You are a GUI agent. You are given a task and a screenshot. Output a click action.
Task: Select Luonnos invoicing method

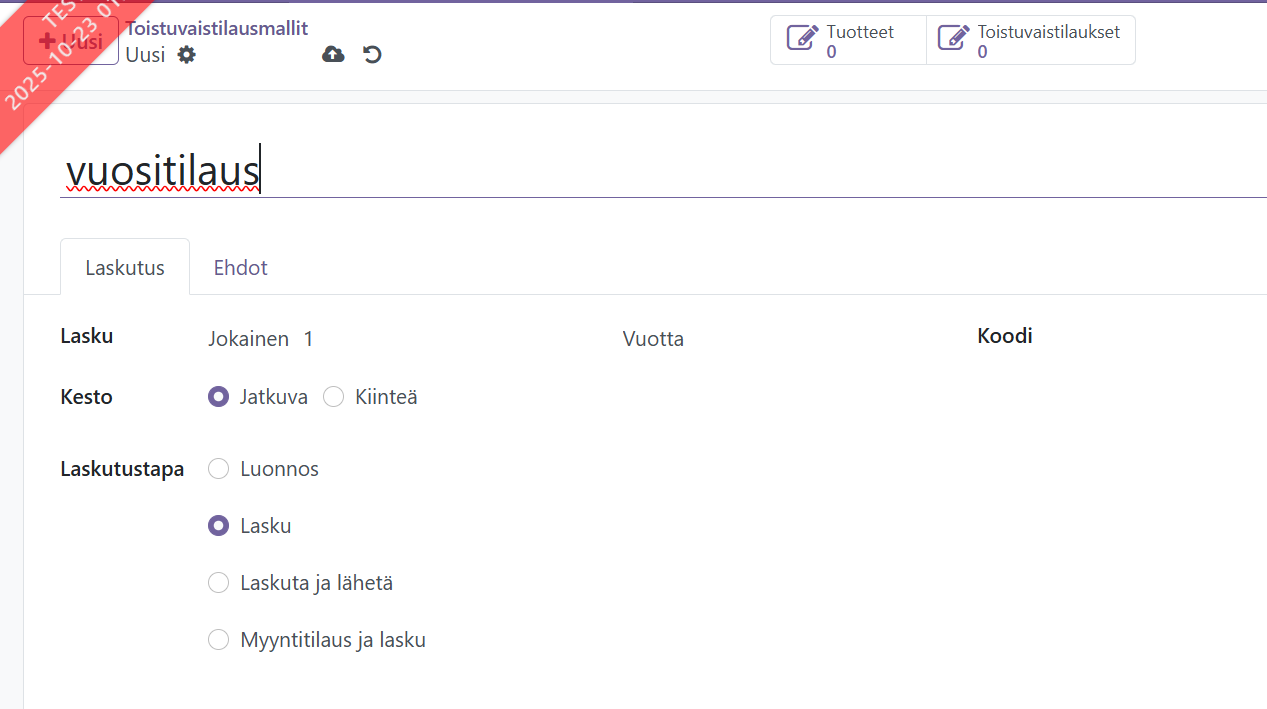(x=219, y=469)
